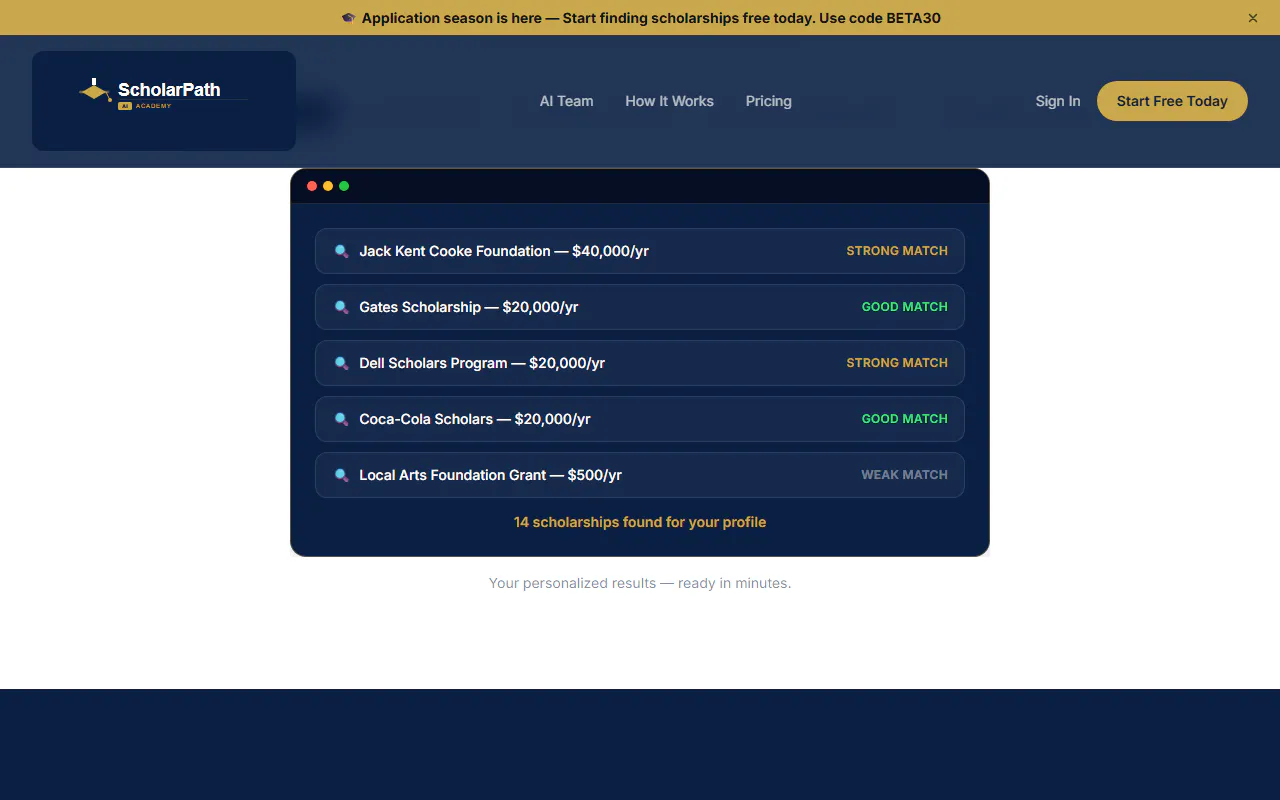Viewport: 1280px width, 800px height.
Task: Dismiss the promo banner with the X
Action: [1253, 18]
